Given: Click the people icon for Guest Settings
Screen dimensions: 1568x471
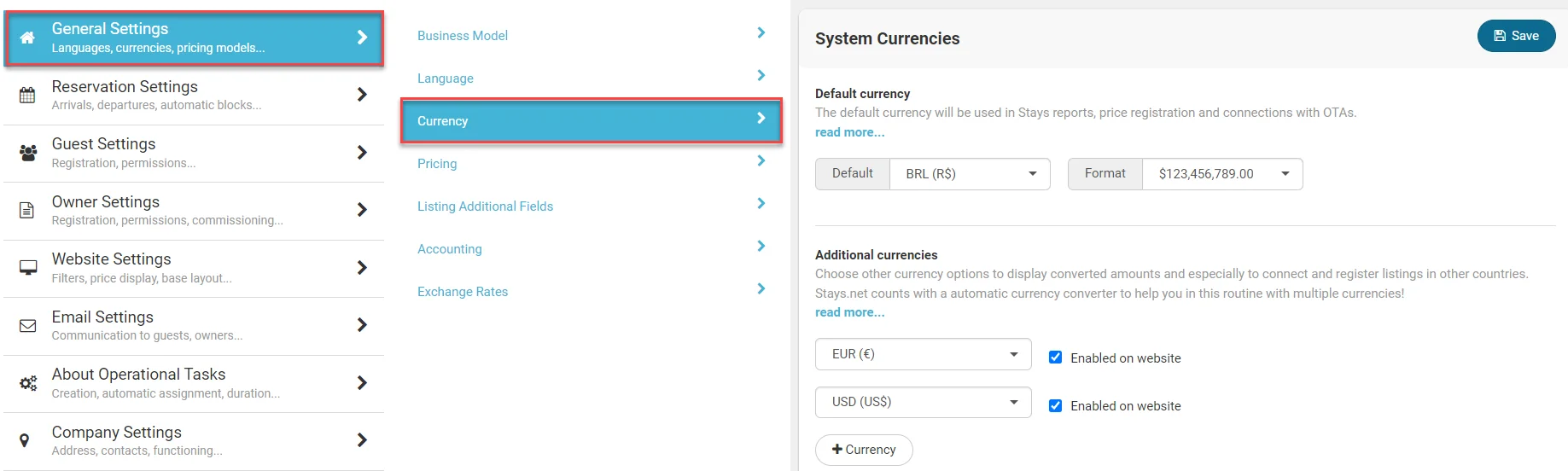Looking at the screenshot, I should pos(28,153).
